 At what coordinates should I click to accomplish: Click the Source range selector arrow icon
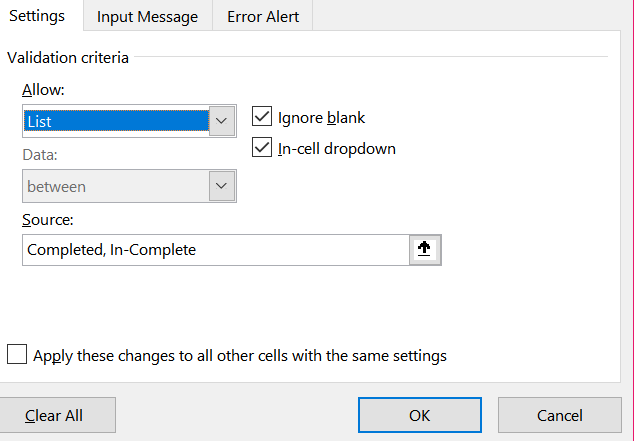coord(424,250)
